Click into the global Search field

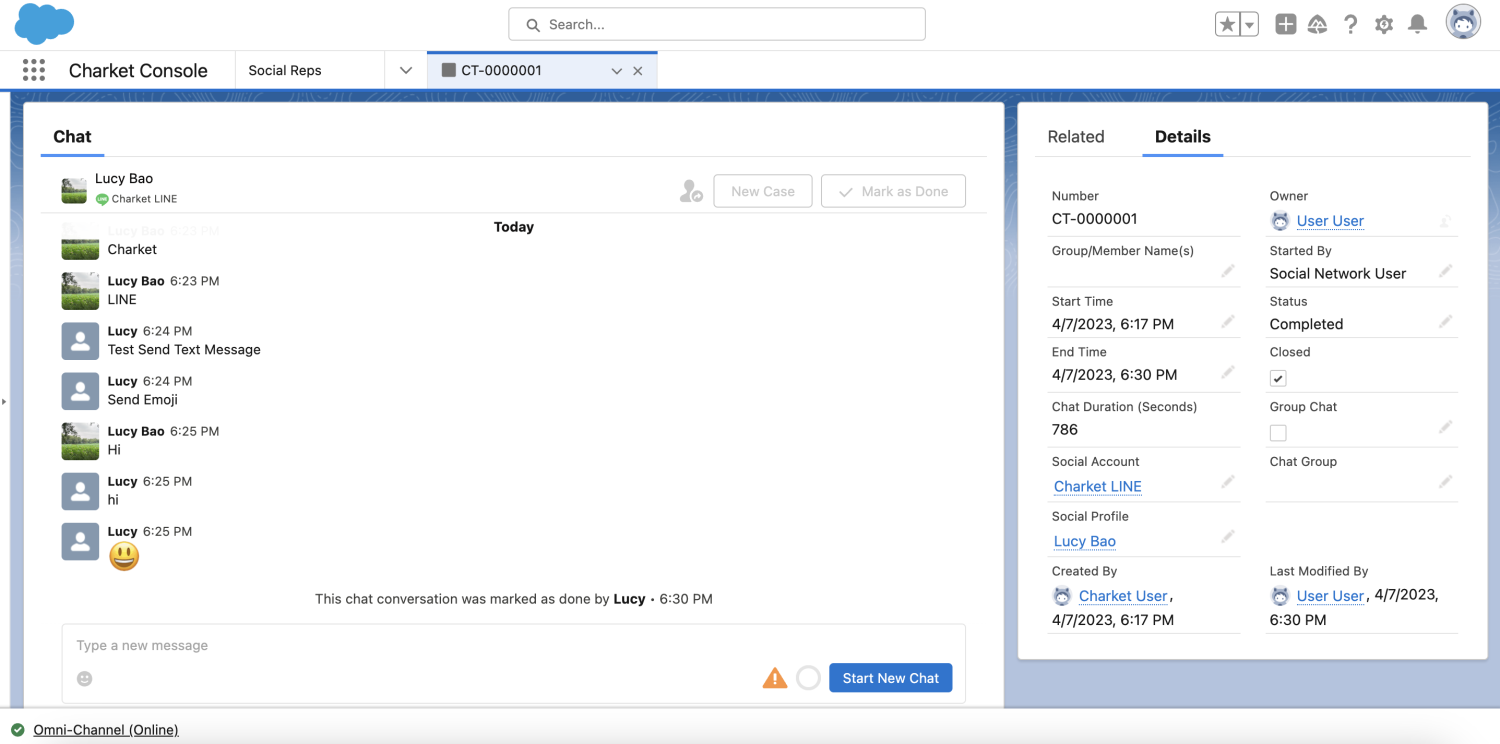717,24
